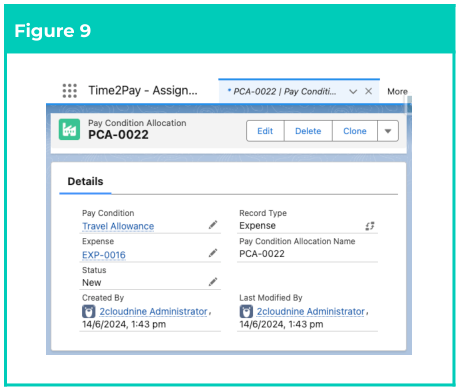
Task: Change Record Type icon next to Expense
Action: click(x=370, y=226)
